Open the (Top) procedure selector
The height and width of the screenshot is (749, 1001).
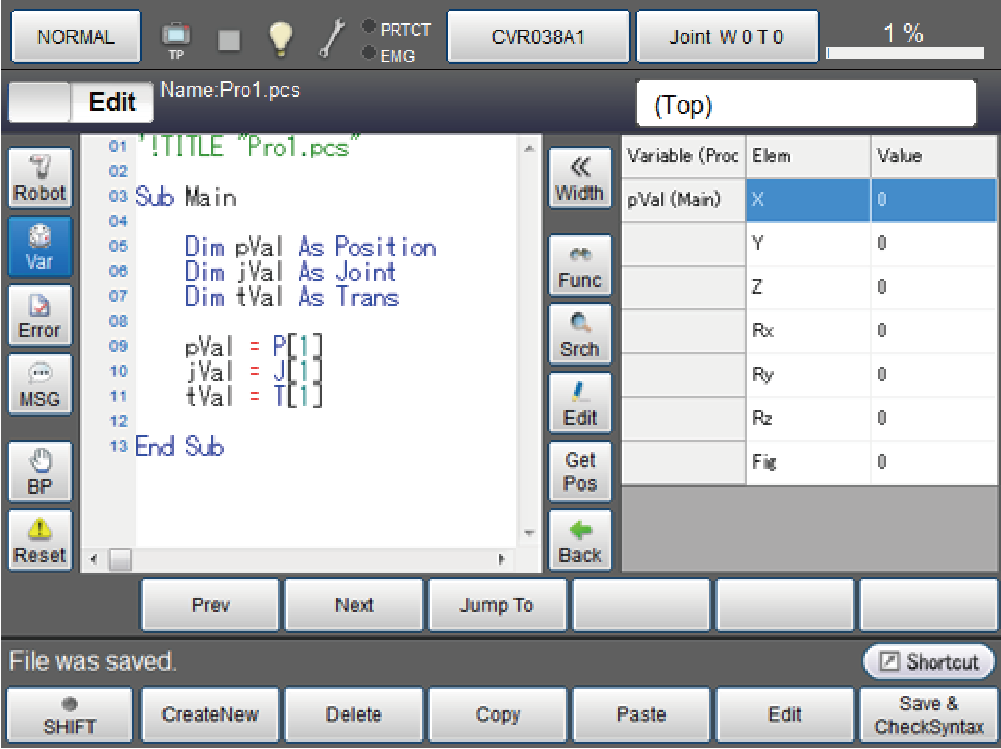[x=806, y=105]
